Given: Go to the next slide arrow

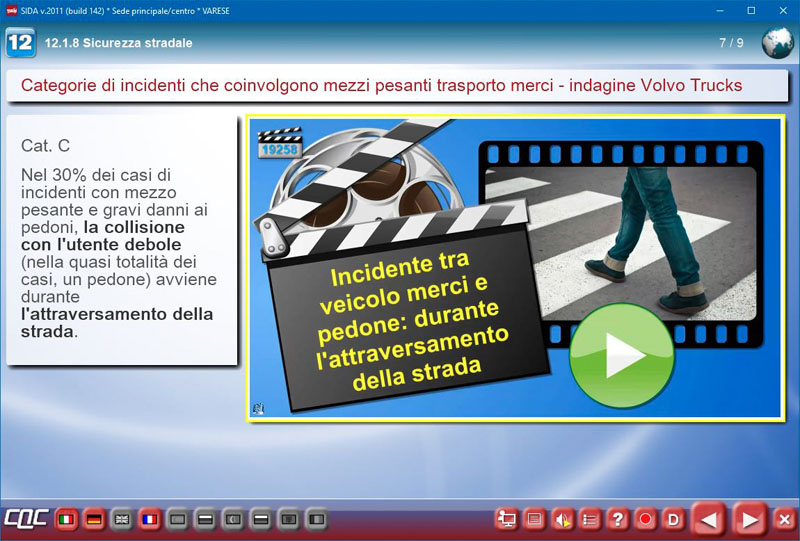Looking at the screenshot, I should [747, 519].
